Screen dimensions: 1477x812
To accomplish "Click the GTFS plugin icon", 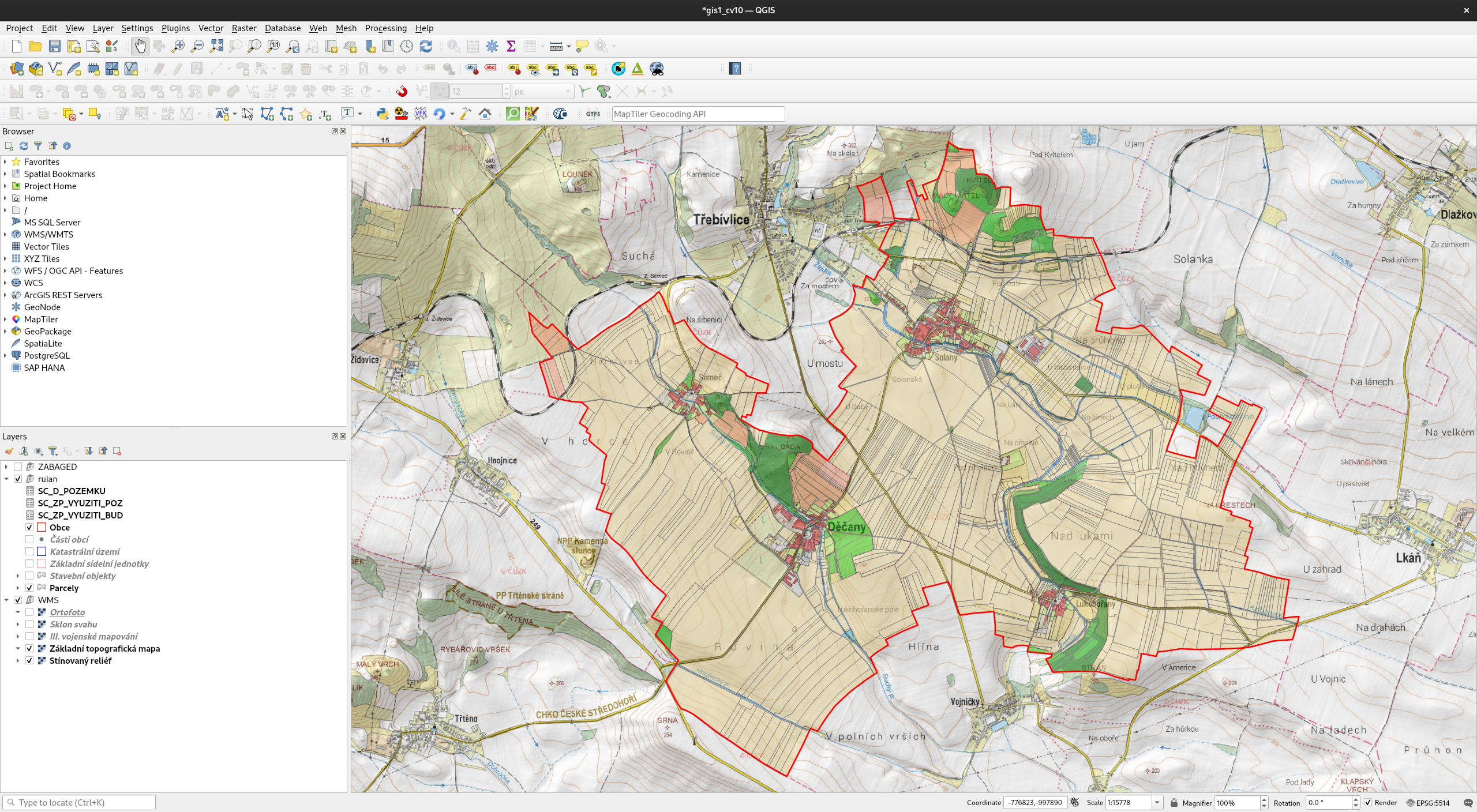I will [x=593, y=114].
